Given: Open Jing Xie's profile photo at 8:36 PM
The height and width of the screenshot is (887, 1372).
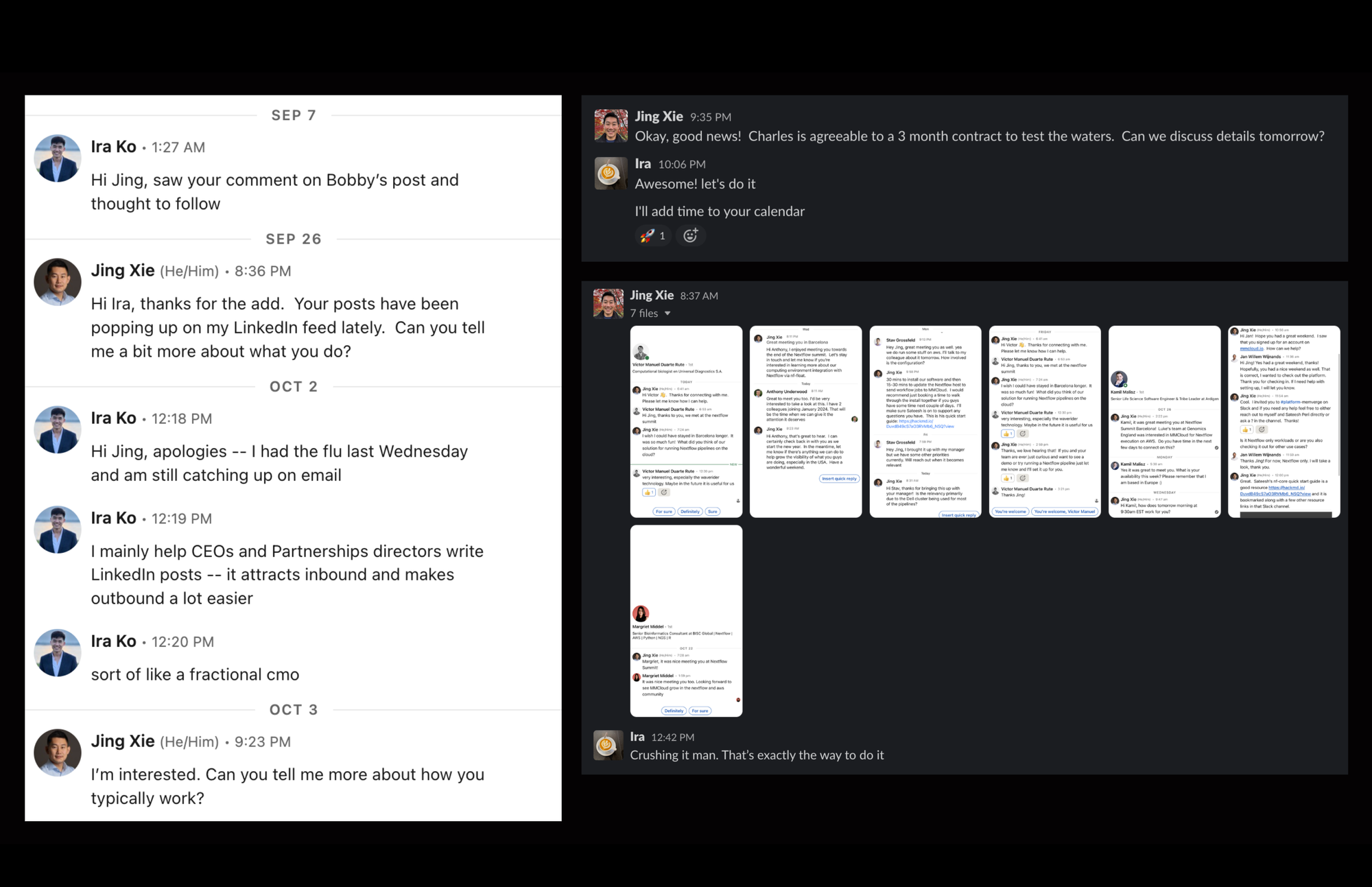Looking at the screenshot, I should click(x=58, y=282).
